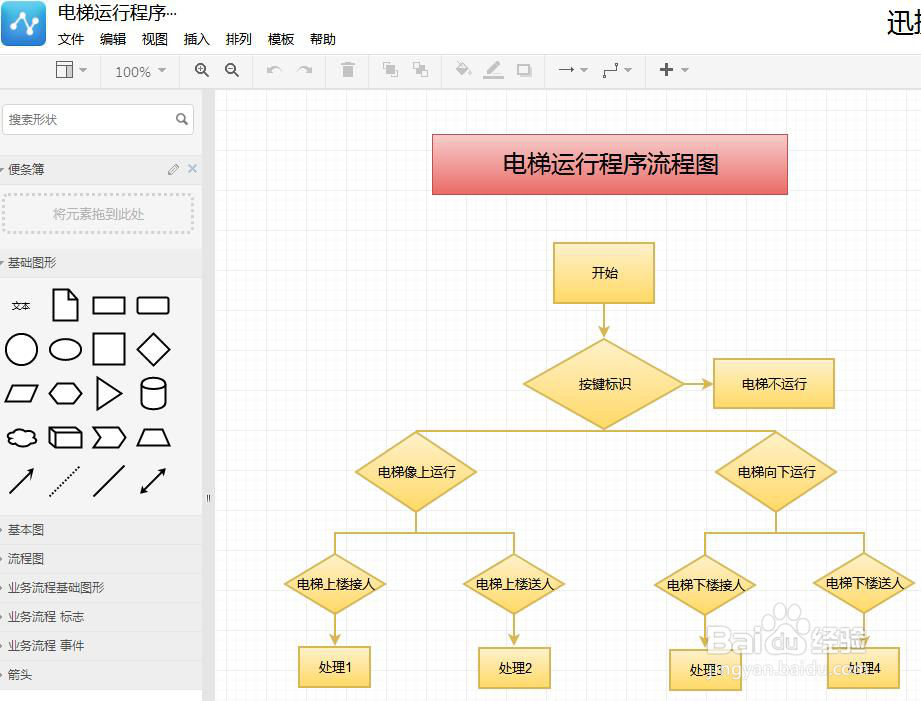Select the Zoom In magnifier tool
Image resolution: width=921 pixels, height=701 pixels.
(x=201, y=70)
